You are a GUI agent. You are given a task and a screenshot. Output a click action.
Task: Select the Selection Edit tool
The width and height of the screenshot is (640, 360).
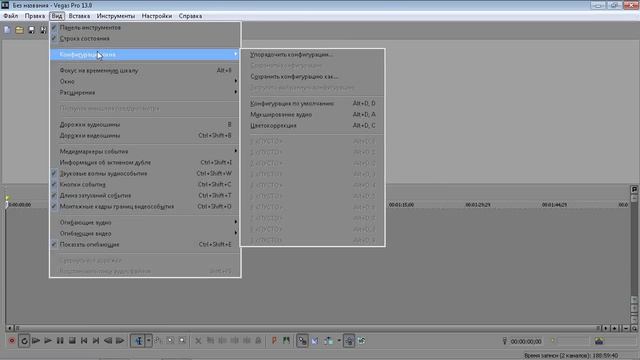pyautogui.click(x=170, y=341)
